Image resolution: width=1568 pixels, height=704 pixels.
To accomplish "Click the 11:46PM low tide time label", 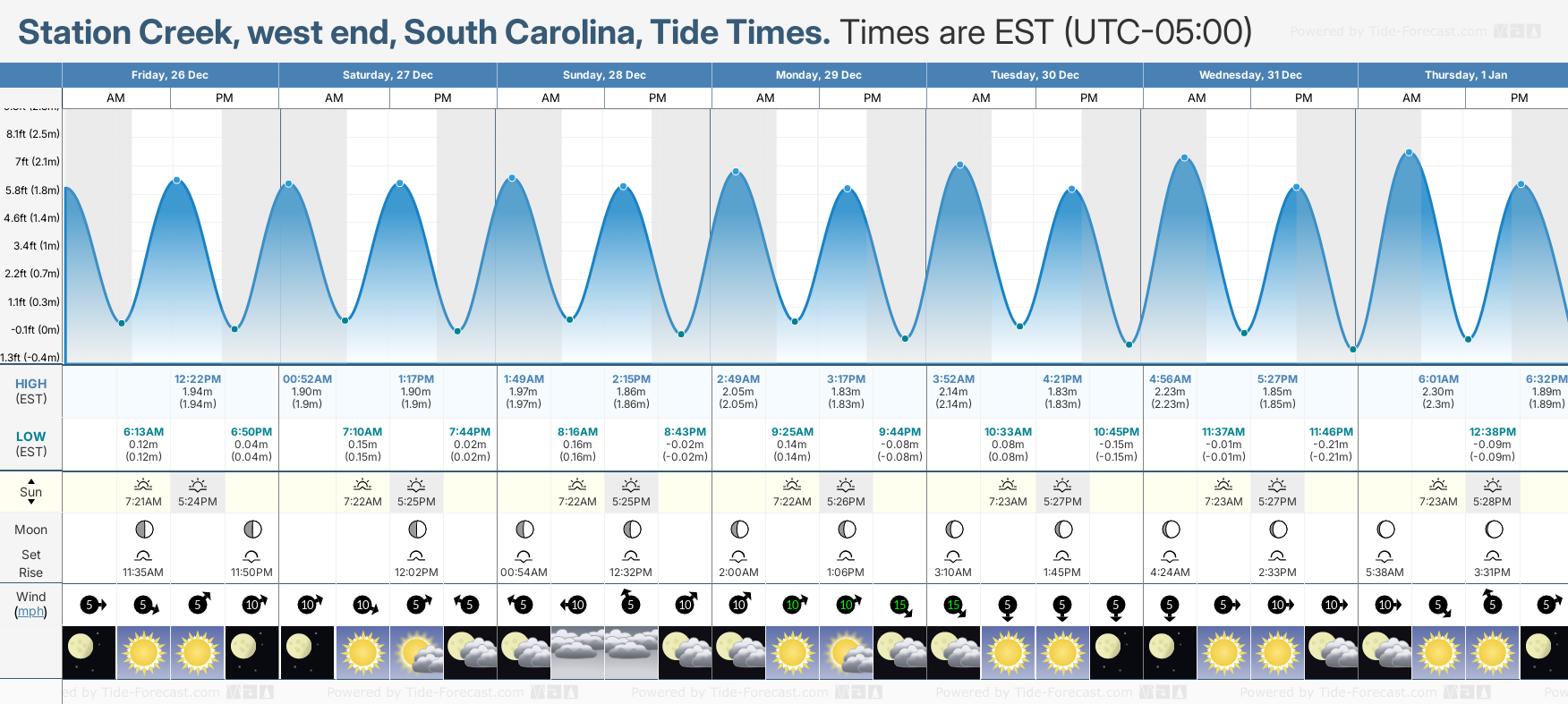I will click(x=1331, y=432).
